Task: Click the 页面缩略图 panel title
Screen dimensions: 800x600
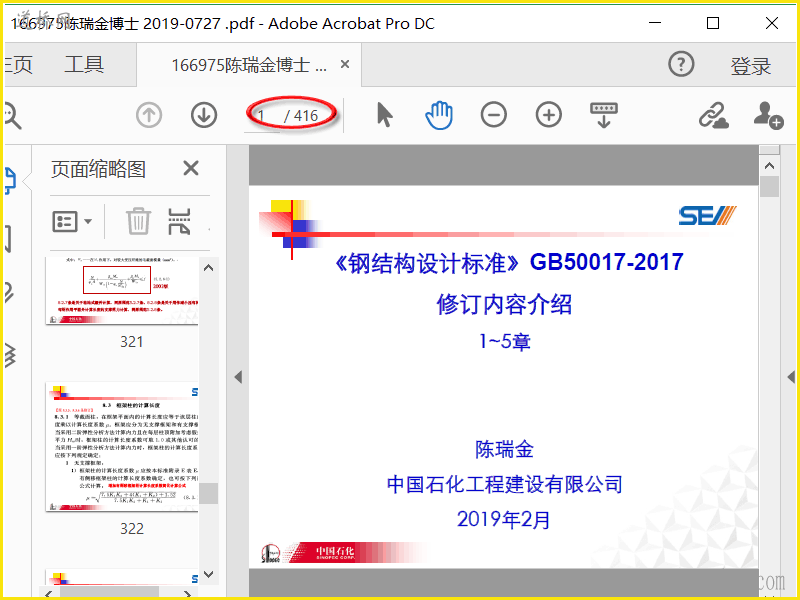Action: (x=98, y=169)
